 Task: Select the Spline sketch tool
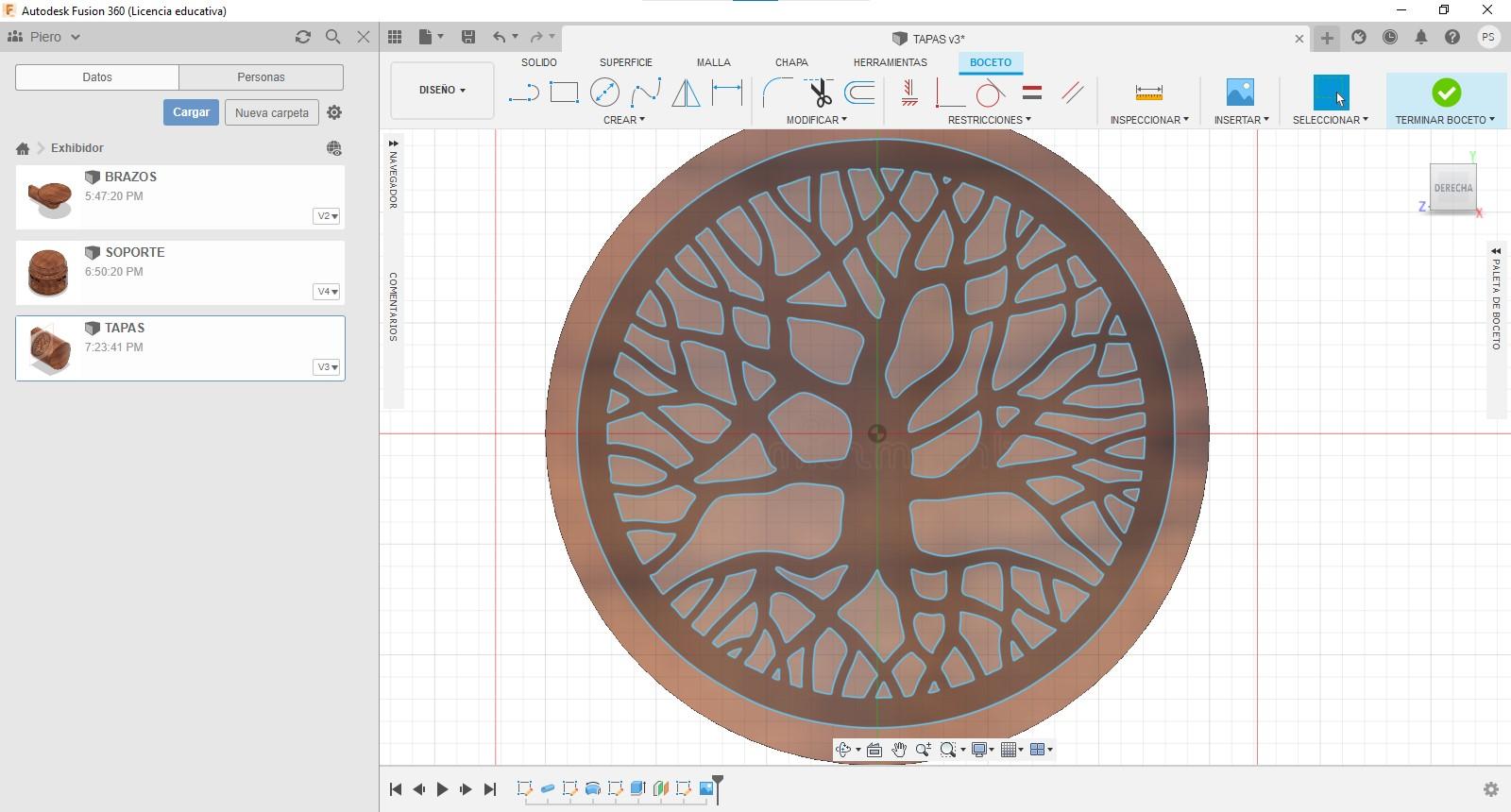click(646, 93)
